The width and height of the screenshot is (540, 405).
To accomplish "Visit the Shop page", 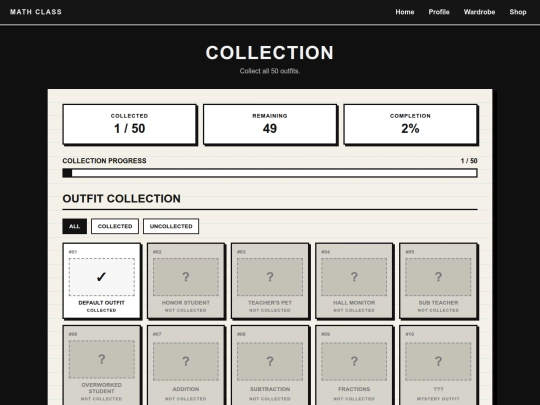I will [518, 12].
